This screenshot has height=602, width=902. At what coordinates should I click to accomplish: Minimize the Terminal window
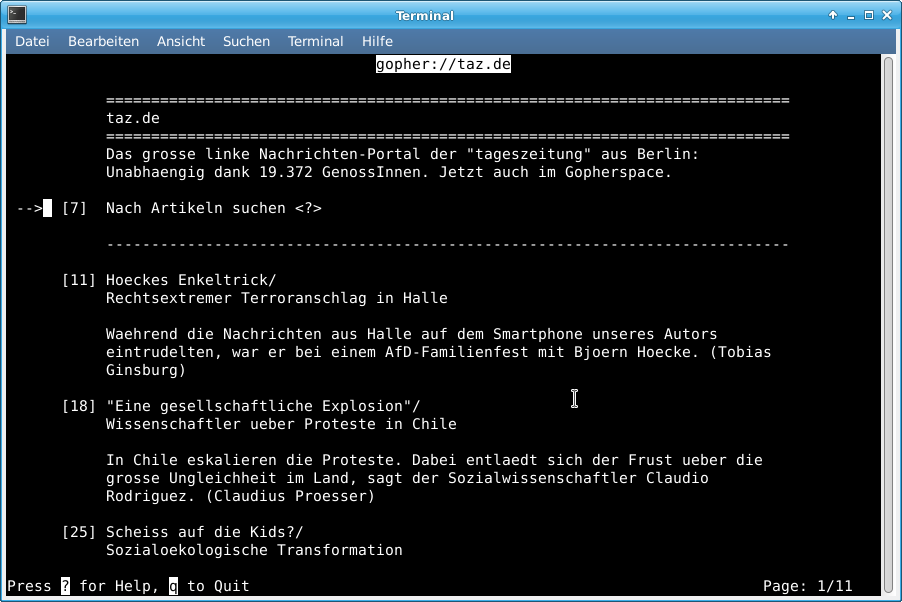851,16
